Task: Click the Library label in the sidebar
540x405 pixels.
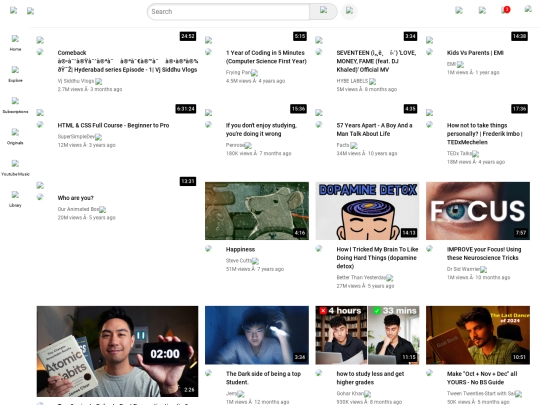Action: 15,205
